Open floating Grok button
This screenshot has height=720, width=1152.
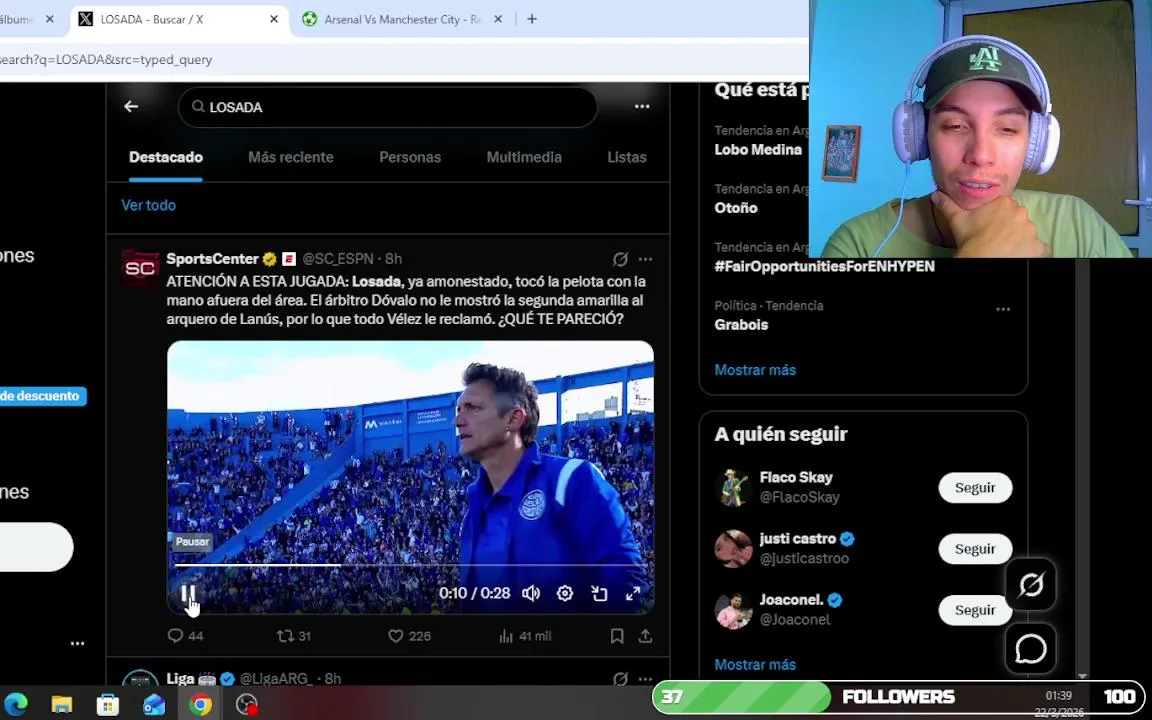click(x=1031, y=585)
